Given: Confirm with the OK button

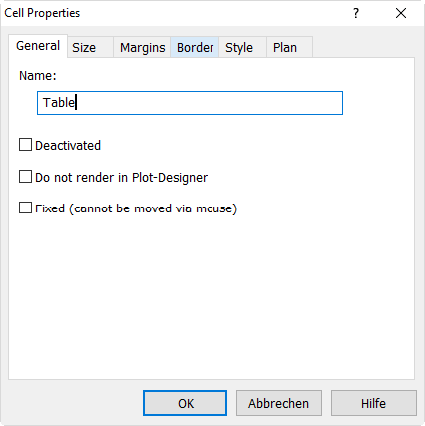Looking at the screenshot, I should (185, 403).
